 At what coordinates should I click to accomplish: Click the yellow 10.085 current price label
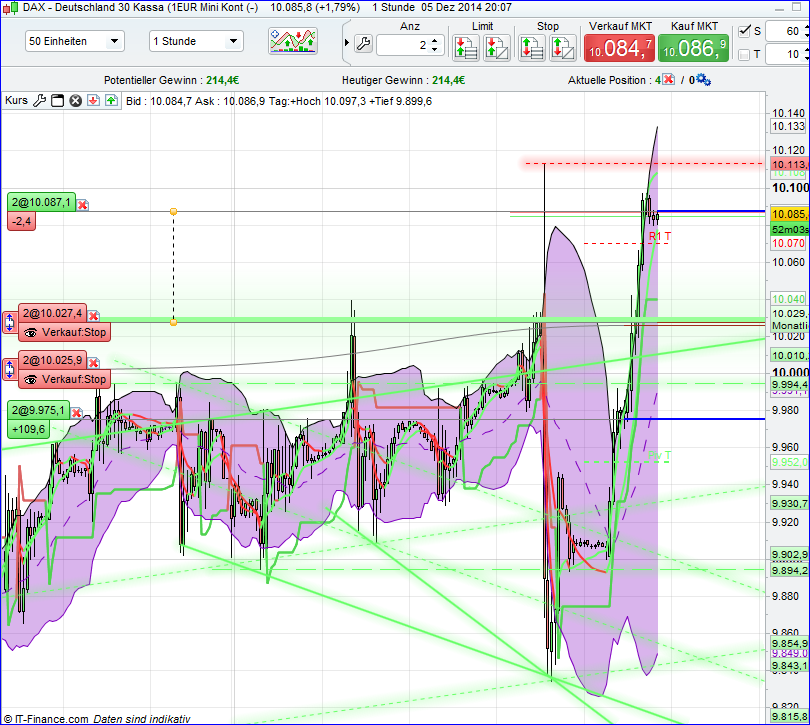789,214
